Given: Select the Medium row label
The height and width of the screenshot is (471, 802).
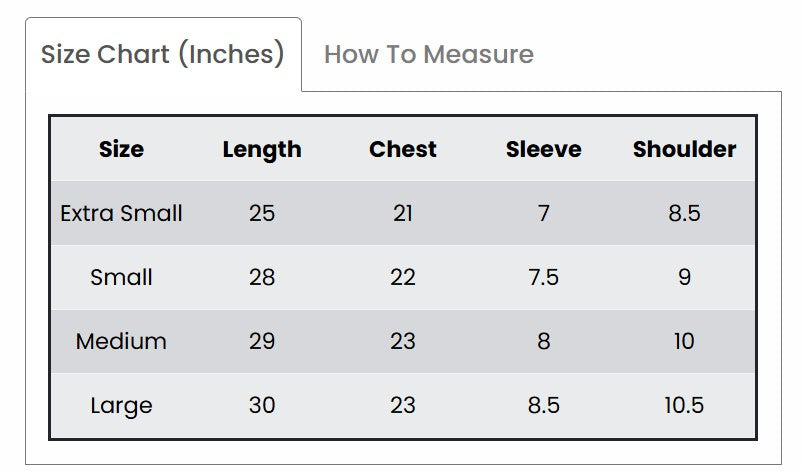Looking at the screenshot, I should click(x=121, y=341).
